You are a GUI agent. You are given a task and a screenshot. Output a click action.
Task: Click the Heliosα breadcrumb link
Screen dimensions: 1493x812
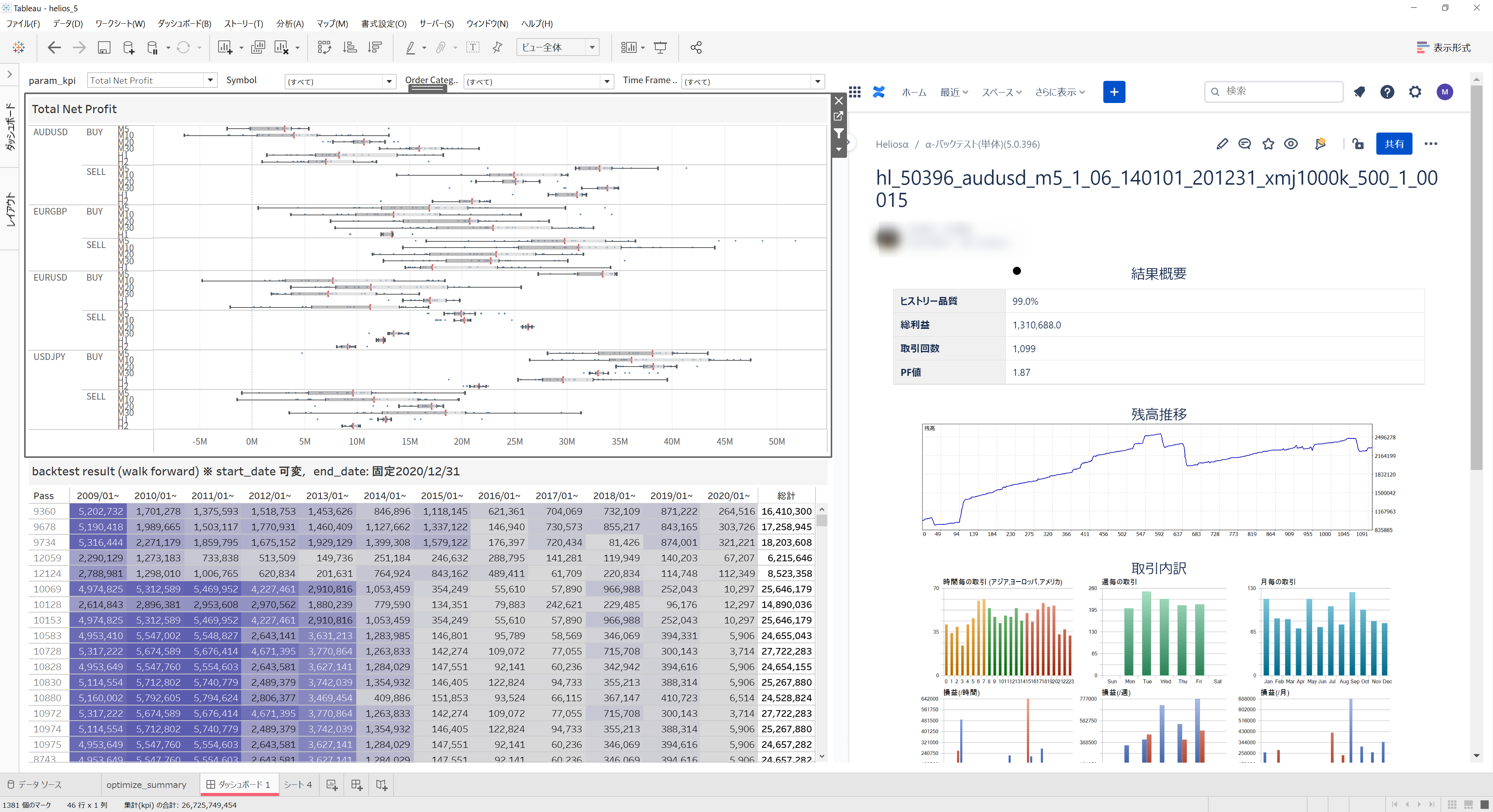coord(891,144)
